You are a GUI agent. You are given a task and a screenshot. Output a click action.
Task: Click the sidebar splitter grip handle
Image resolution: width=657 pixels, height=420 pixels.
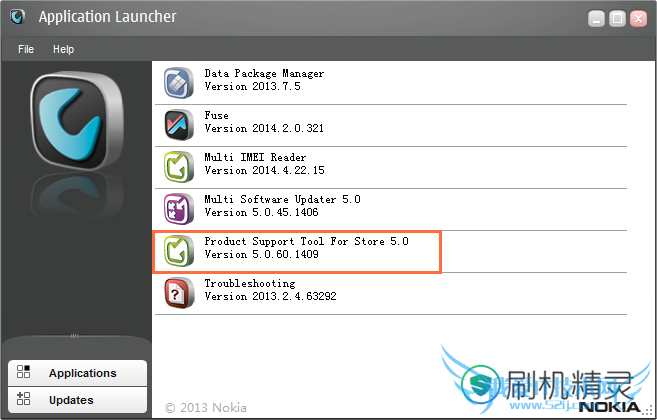pos(74,336)
